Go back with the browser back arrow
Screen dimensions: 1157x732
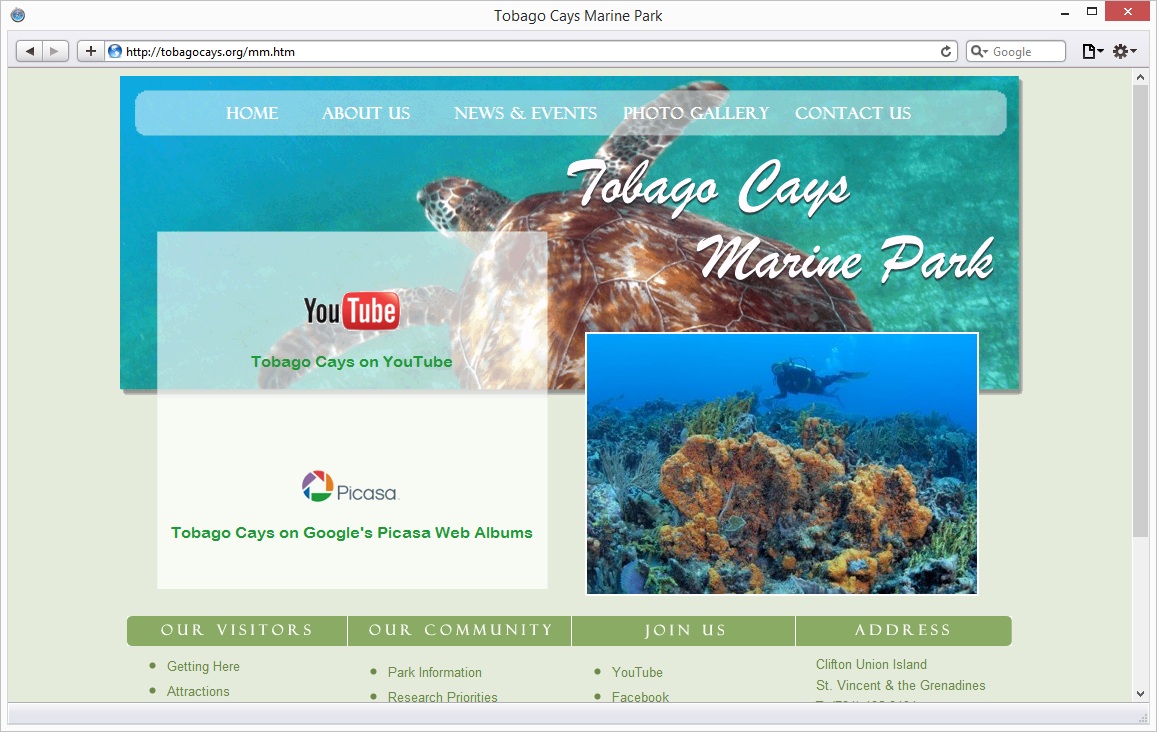pos(30,51)
